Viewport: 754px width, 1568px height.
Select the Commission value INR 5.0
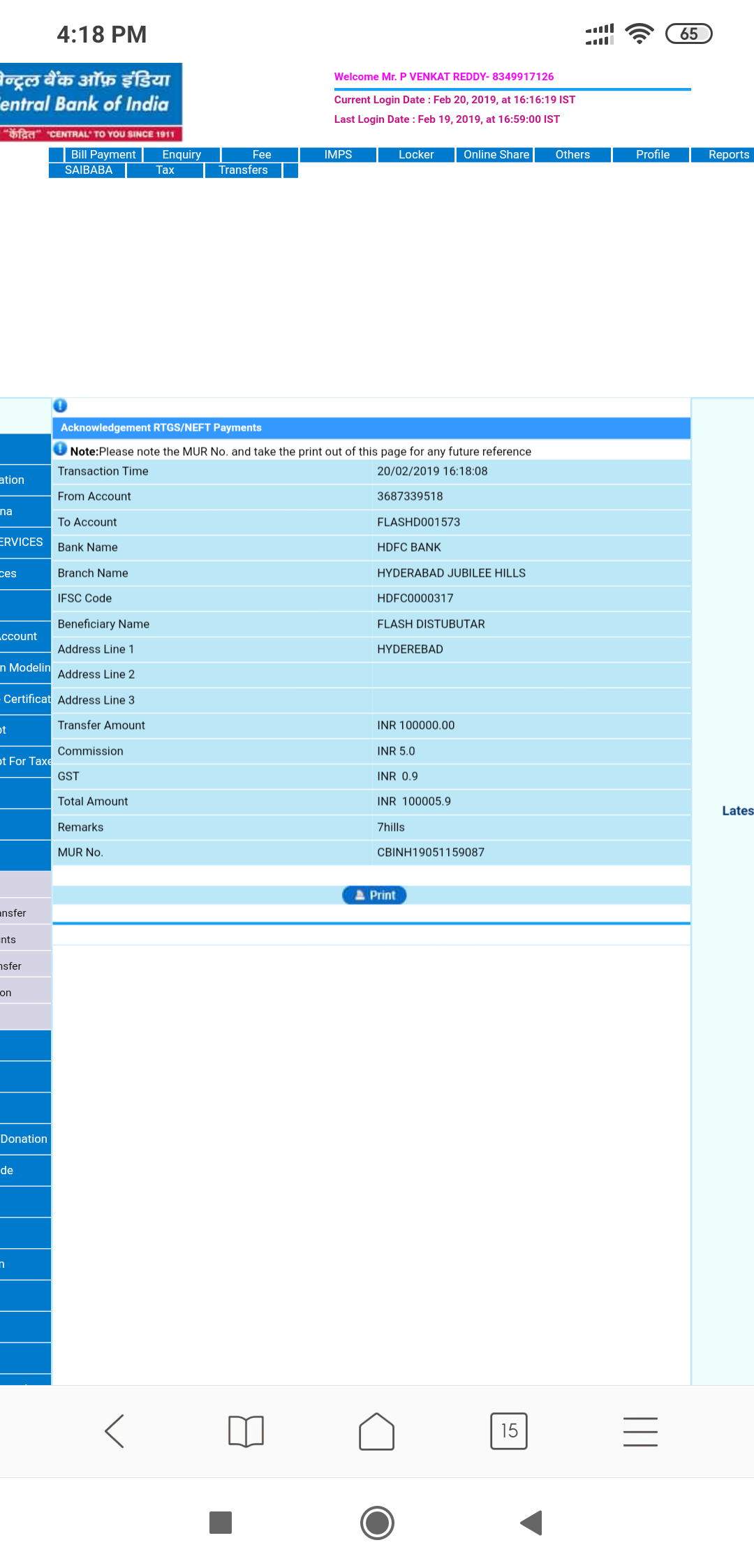396,751
